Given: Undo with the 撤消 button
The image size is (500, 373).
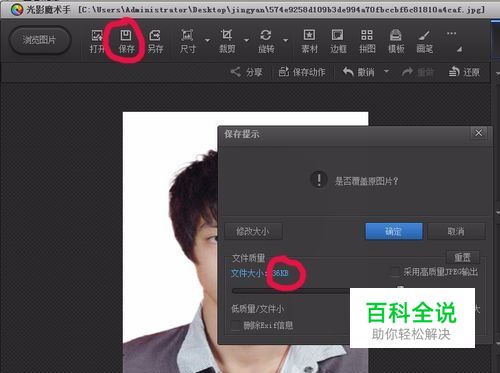Looking at the screenshot, I should coord(359,72).
